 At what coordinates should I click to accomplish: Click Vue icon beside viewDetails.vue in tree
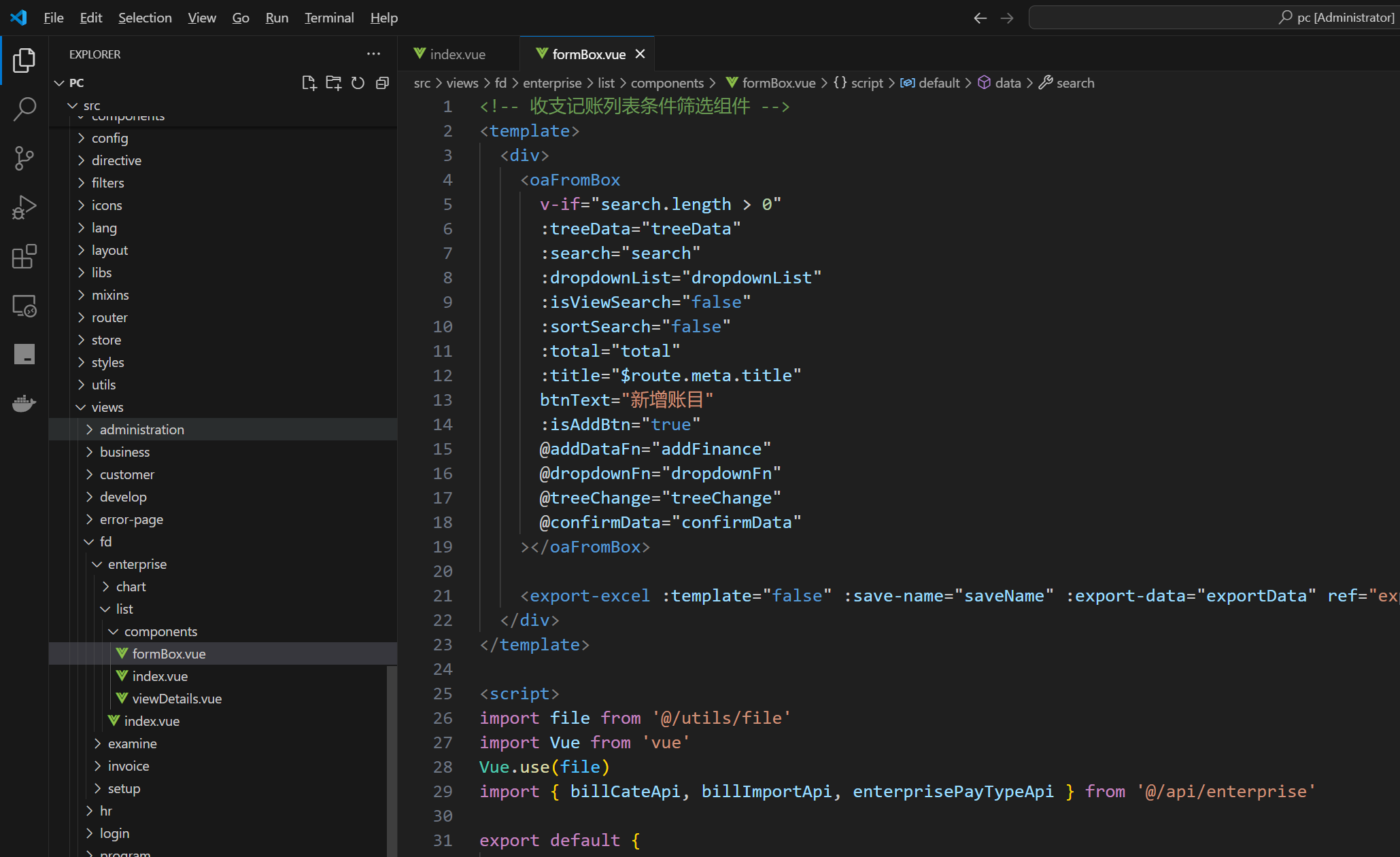point(122,698)
